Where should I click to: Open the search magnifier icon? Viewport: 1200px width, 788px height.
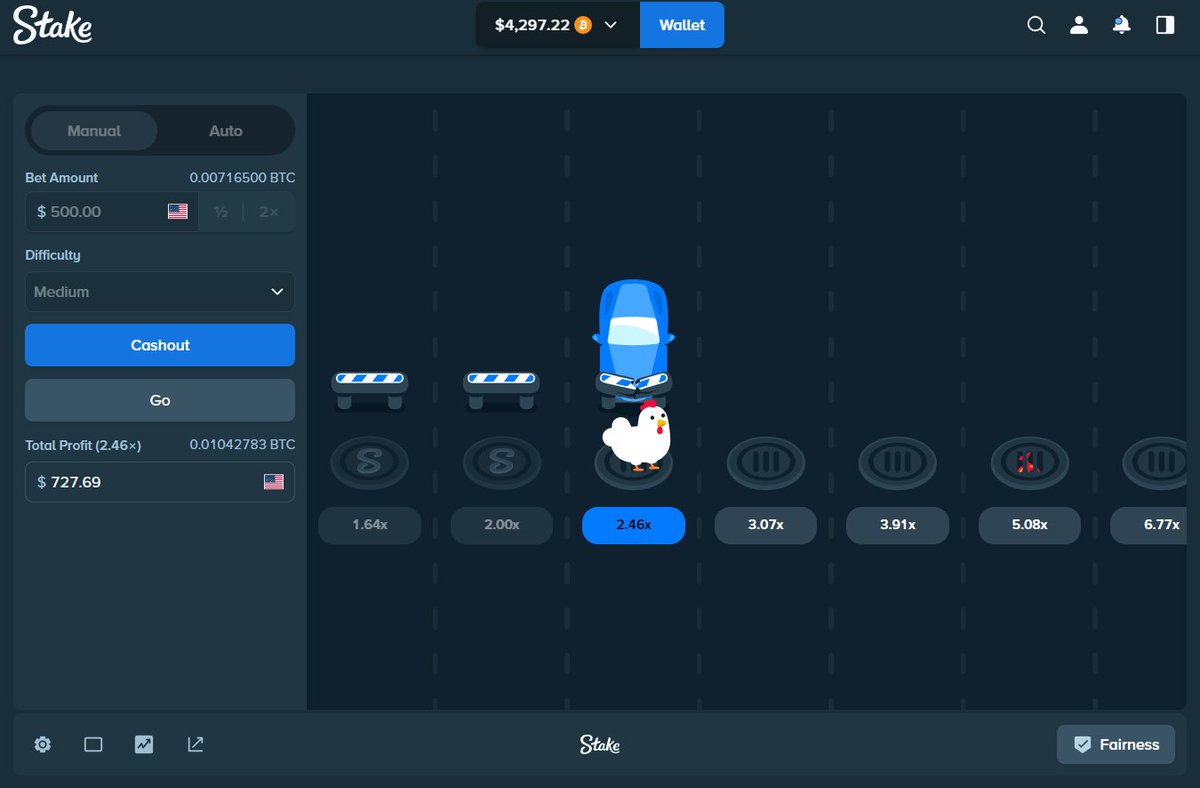pos(1036,25)
